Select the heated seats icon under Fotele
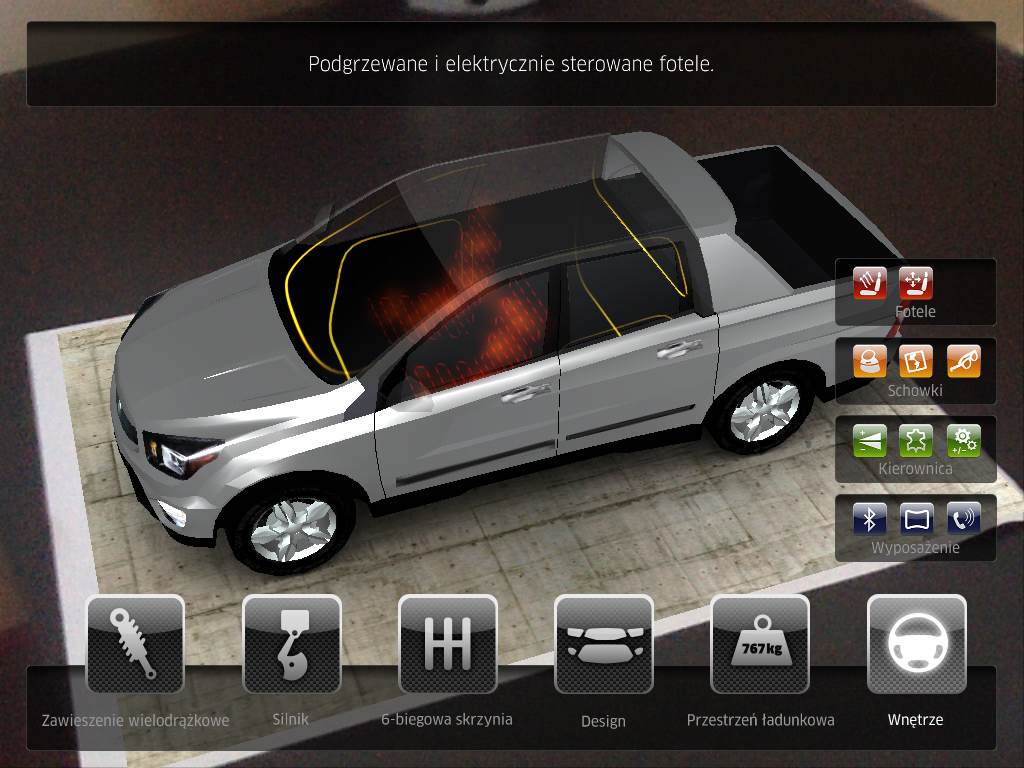Image resolution: width=1024 pixels, height=768 pixels. coord(869,284)
